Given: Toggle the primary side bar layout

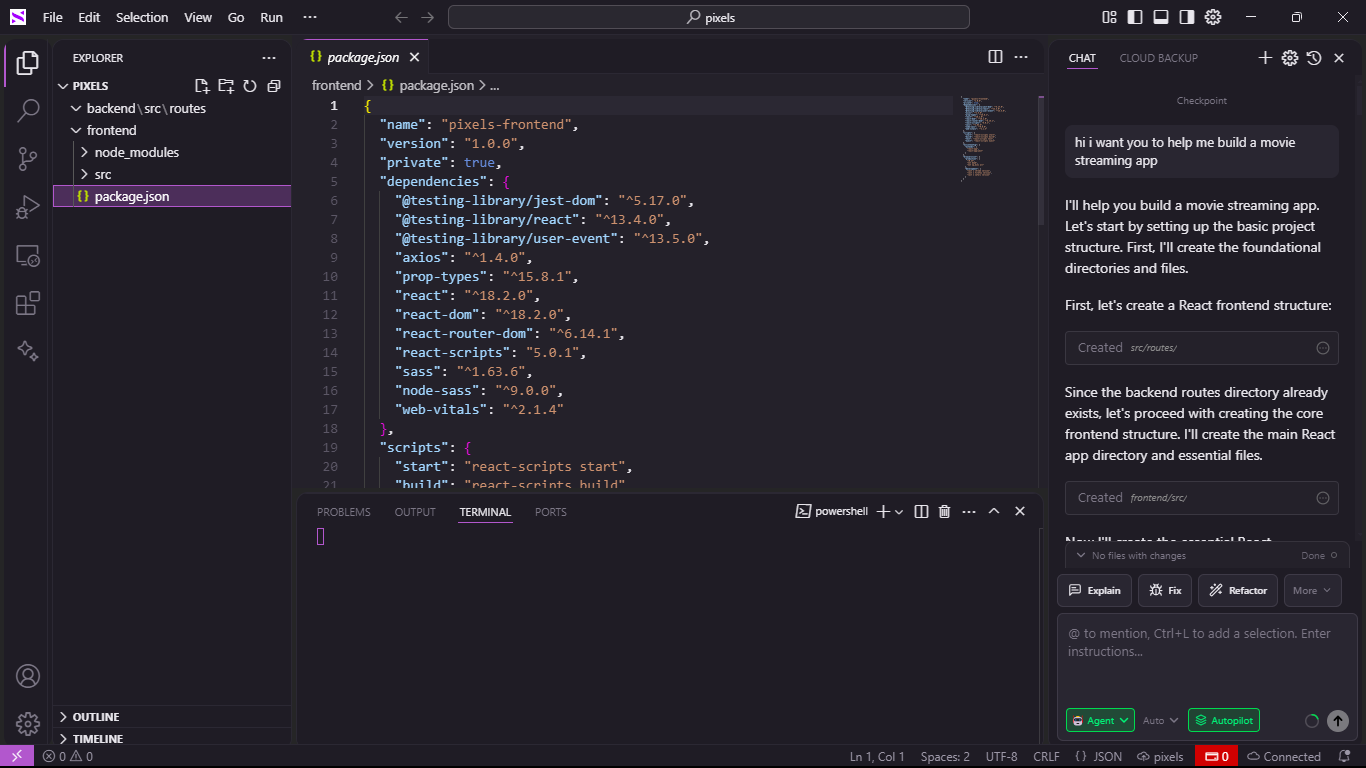Looking at the screenshot, I should click(x=1135, y=17).
